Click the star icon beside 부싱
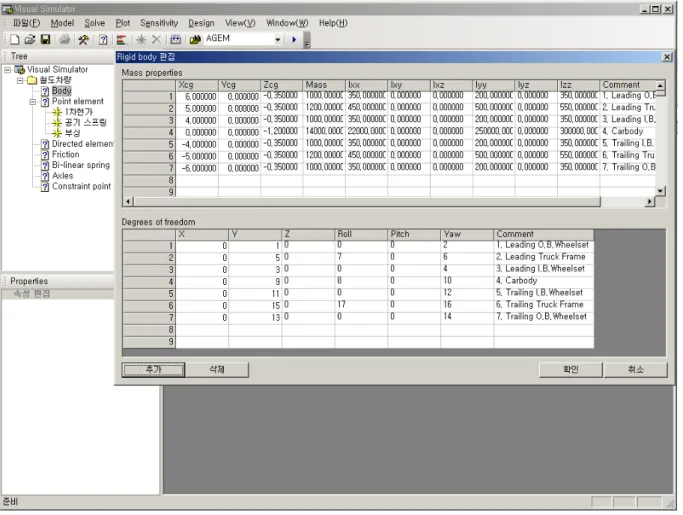683x515 pixels. coord(57,133)
